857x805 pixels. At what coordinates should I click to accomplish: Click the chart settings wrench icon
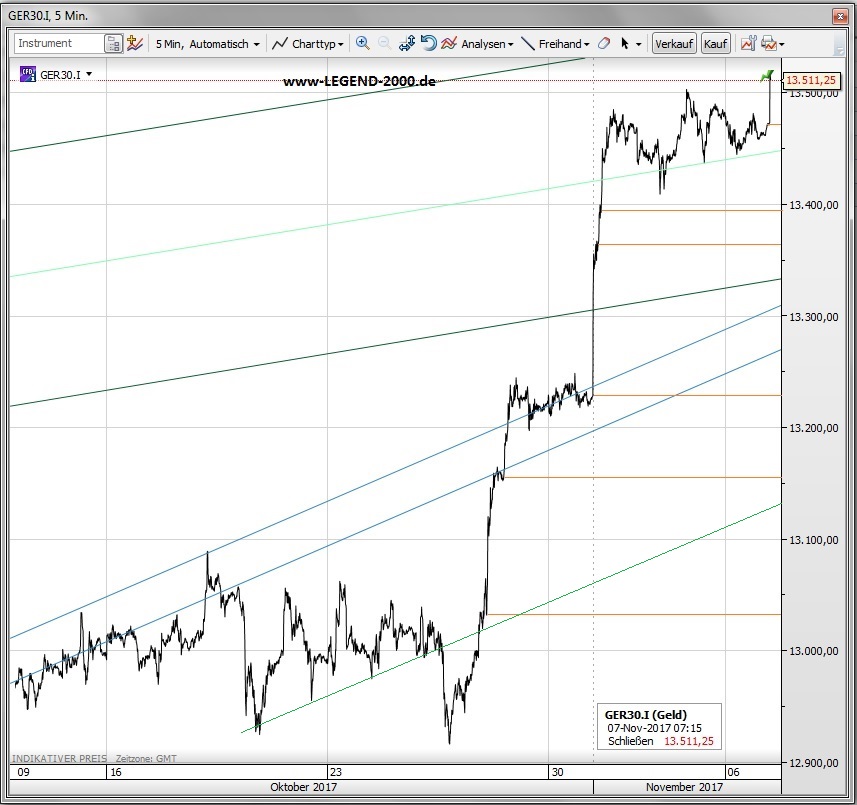pyautogui.click(x=748, y=44)
